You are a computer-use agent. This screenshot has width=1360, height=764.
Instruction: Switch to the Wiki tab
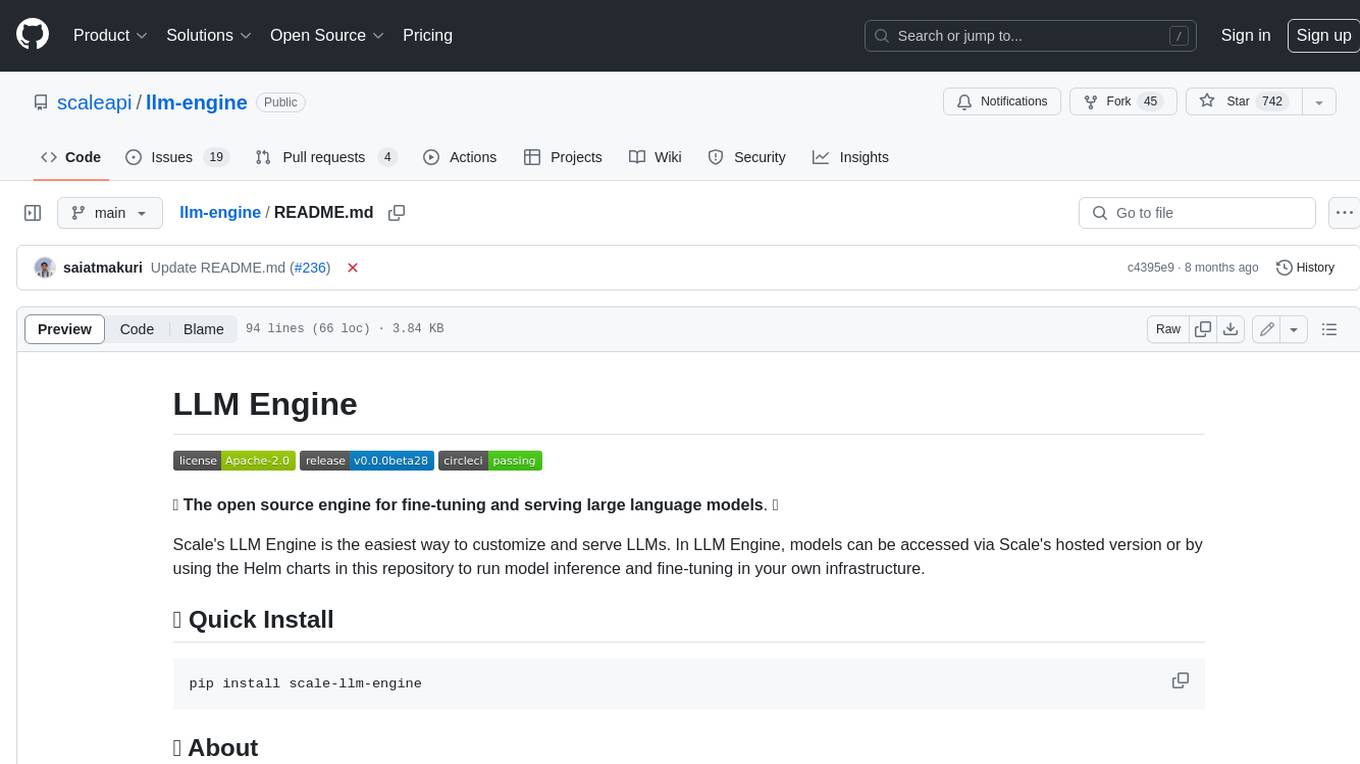[x=655, y=157]
